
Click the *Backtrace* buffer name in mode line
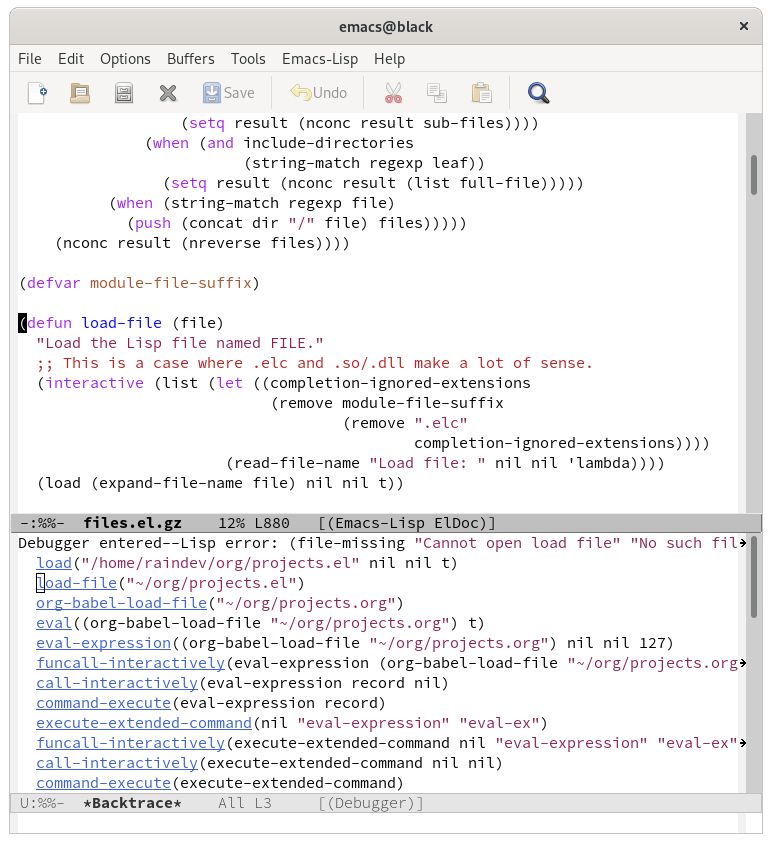(132, 803)
